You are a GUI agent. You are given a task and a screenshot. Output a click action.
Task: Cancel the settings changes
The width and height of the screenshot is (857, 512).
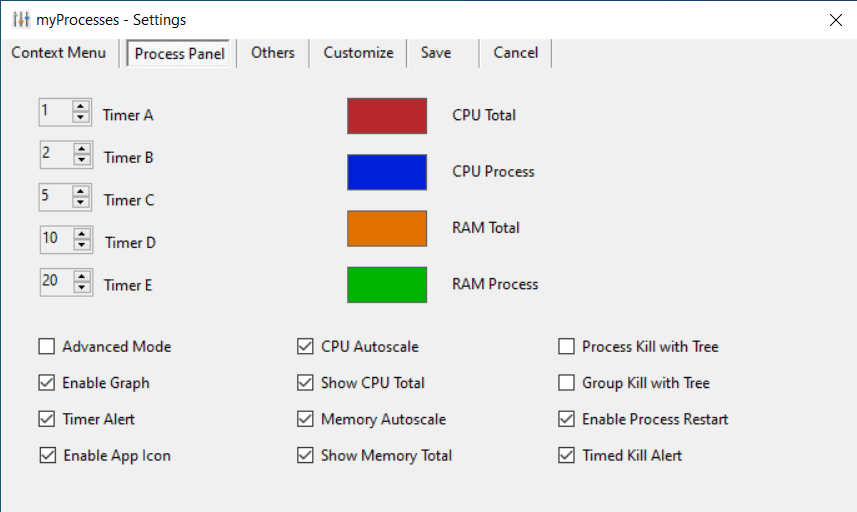(516, 53)
